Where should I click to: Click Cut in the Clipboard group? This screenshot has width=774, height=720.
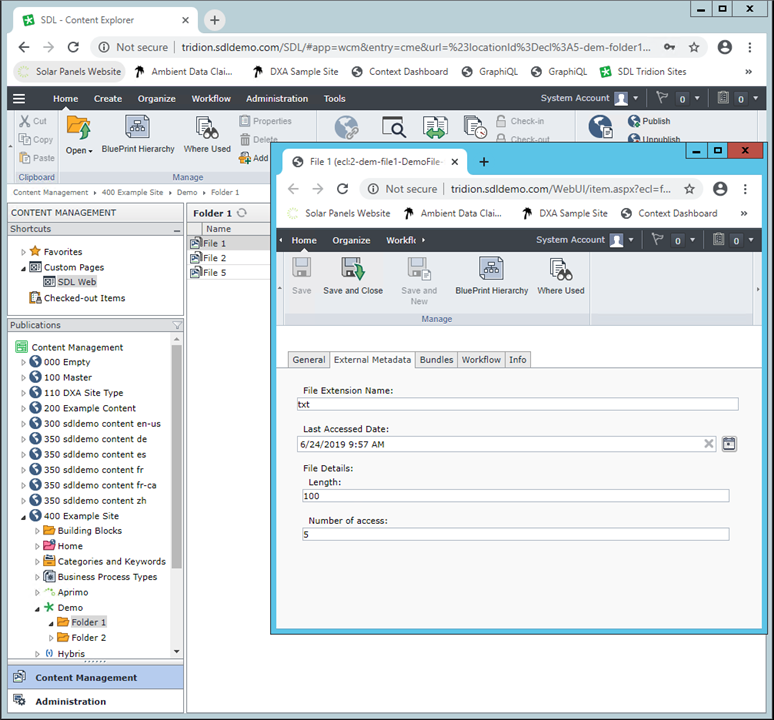point(33,121)
